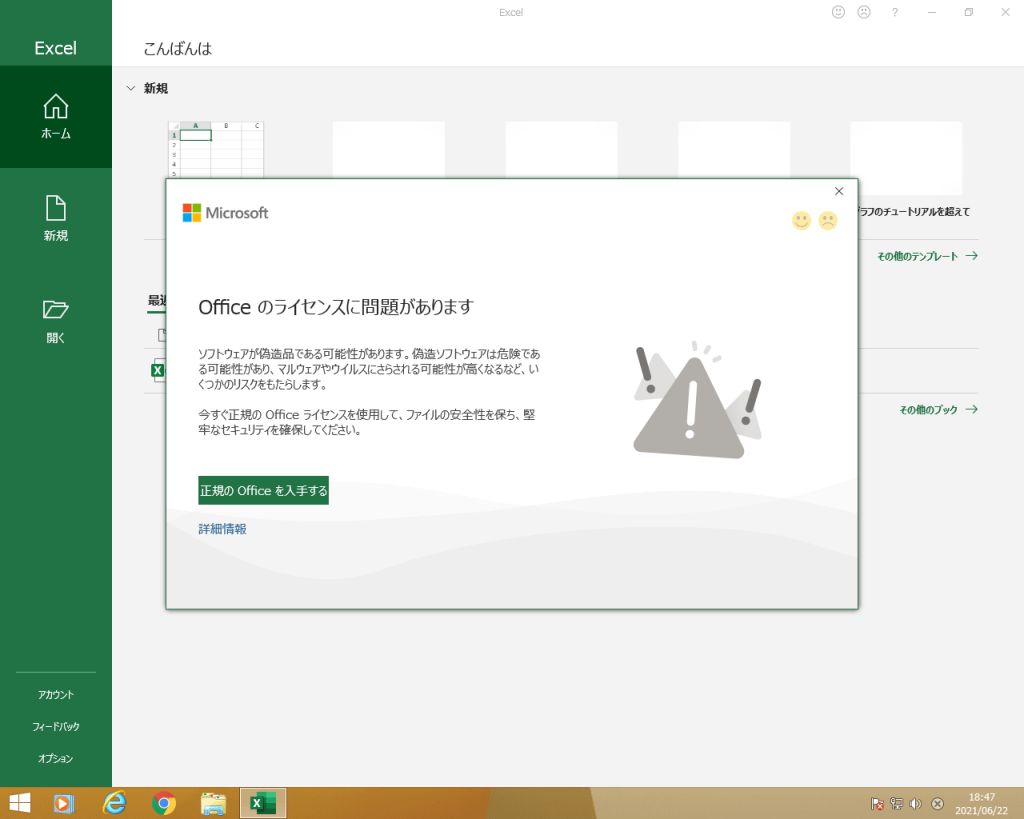This screenshot has width=1024, height=819.
Task: Open フィードバック in the sidebar
Action: 56,726
